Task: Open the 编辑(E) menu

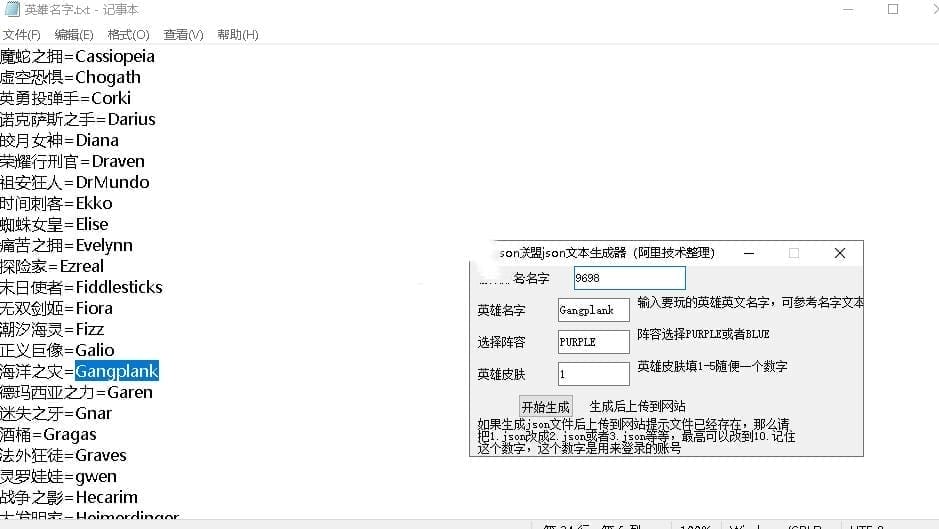Action: [x=74, y=34]
